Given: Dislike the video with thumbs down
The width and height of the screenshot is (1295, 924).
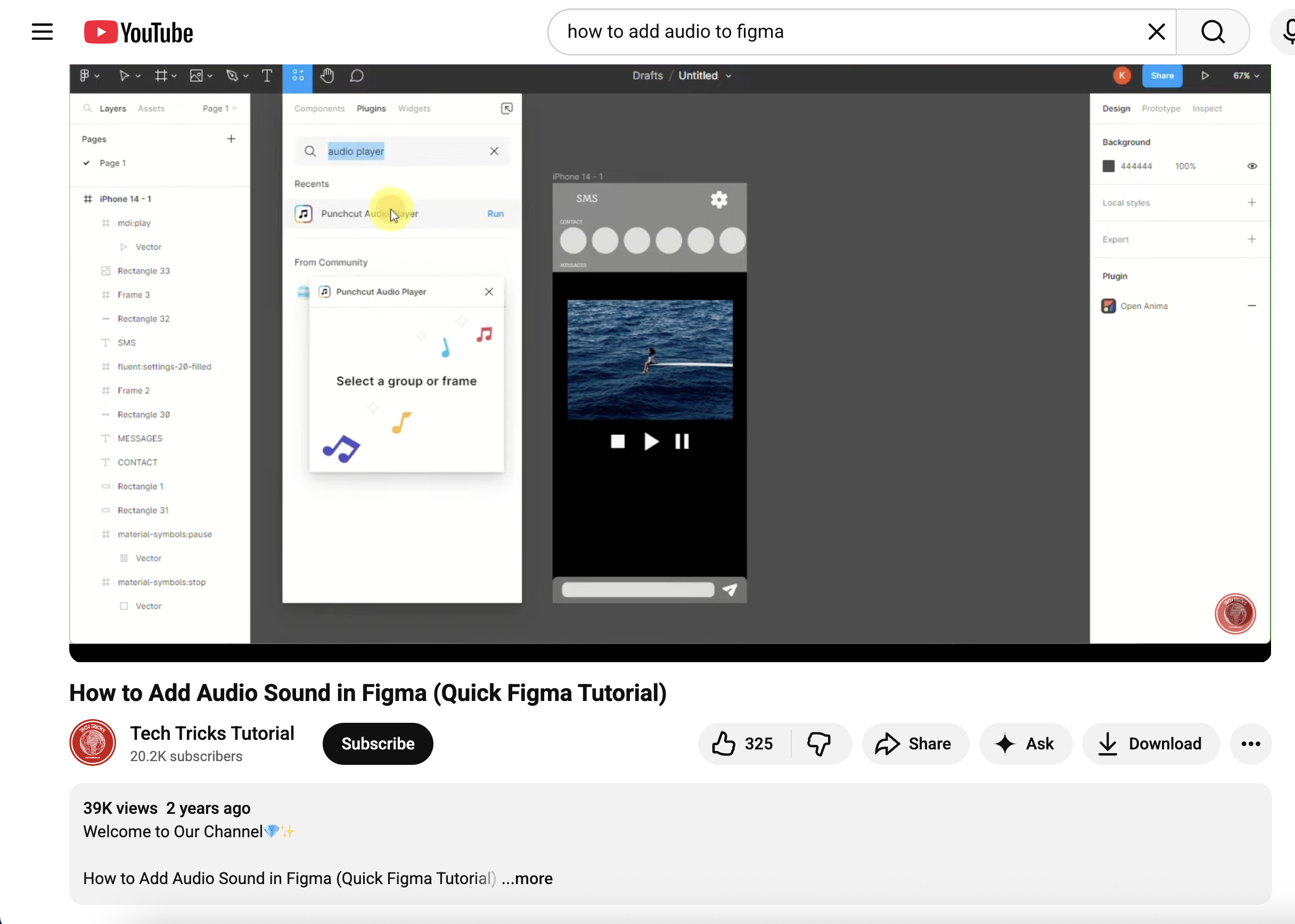Looking at the screenshot, I should coord(819,744).
